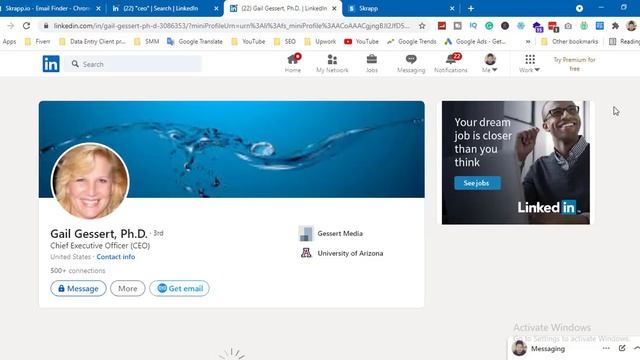This screenshot has width=640, height=360.
Task: Compose new message in Messaging overlay
Action: coord(622,348)
